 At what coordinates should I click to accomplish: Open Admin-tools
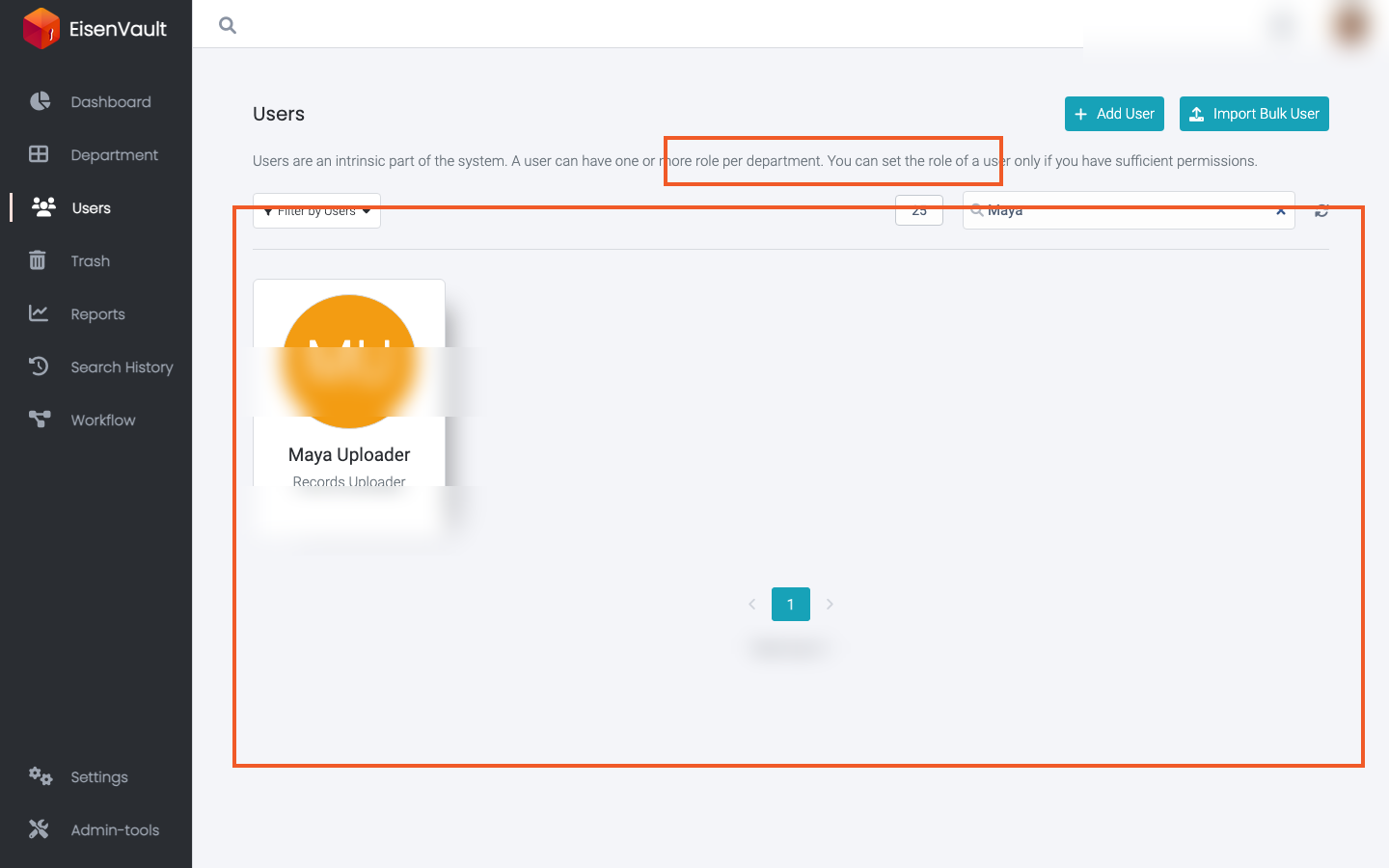116,830
